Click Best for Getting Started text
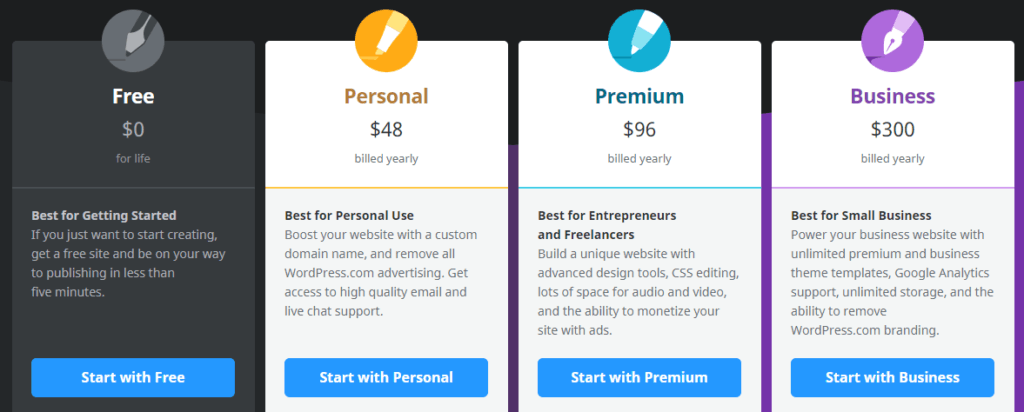Image resolution: width=1024 pixels, height=412 pixels. click(x=104, y=215)
